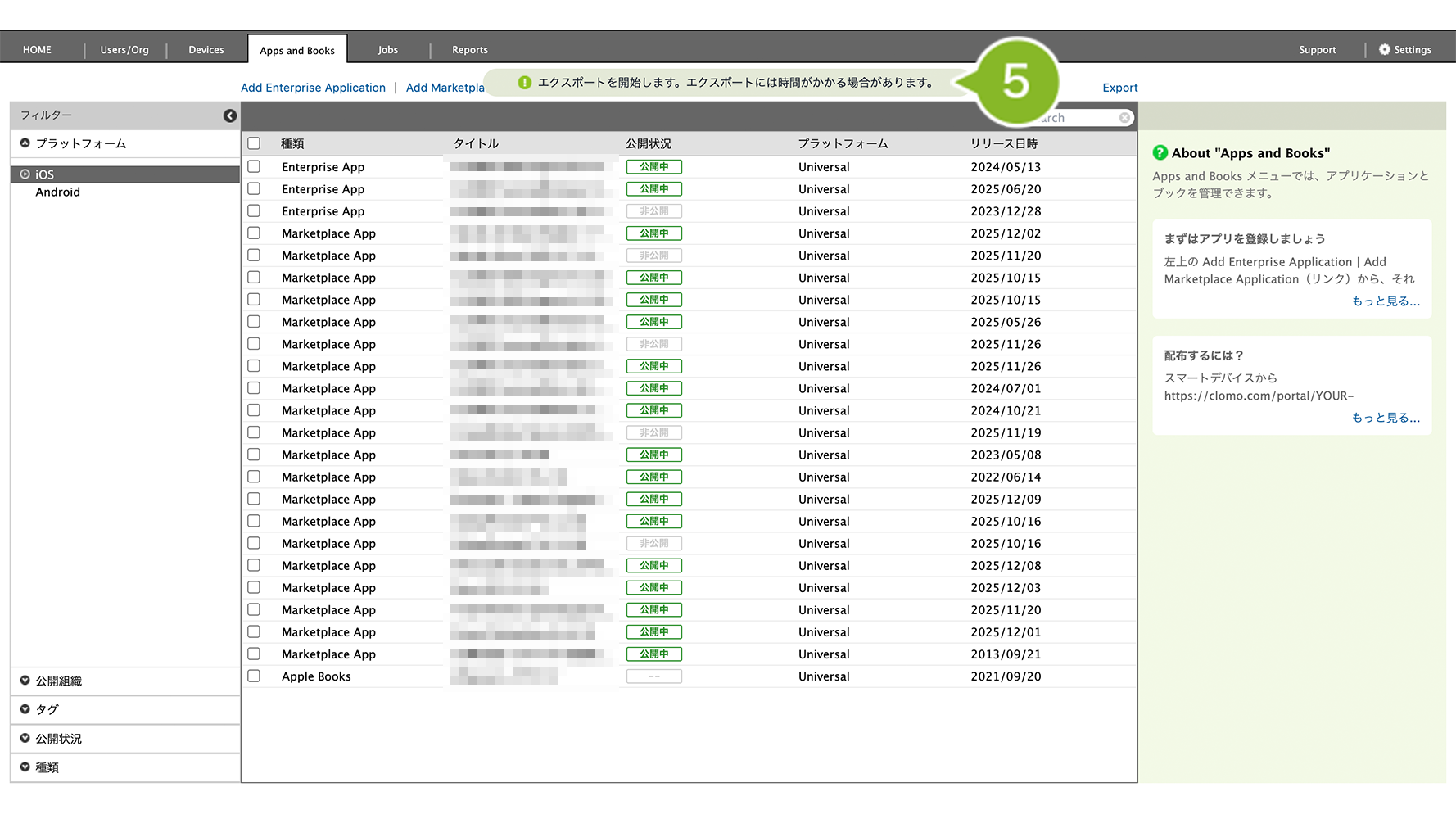Image resolution: width=1456 pixels, height=819 pixels.
Task: Open the Reports tab
Action: pyautogui.click(x=469, y=50)
